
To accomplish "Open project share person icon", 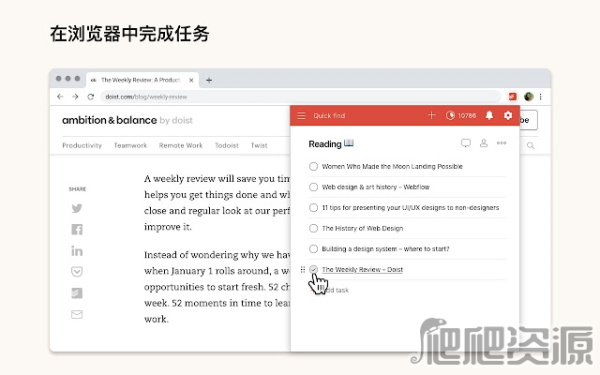I will click(484, 143).
